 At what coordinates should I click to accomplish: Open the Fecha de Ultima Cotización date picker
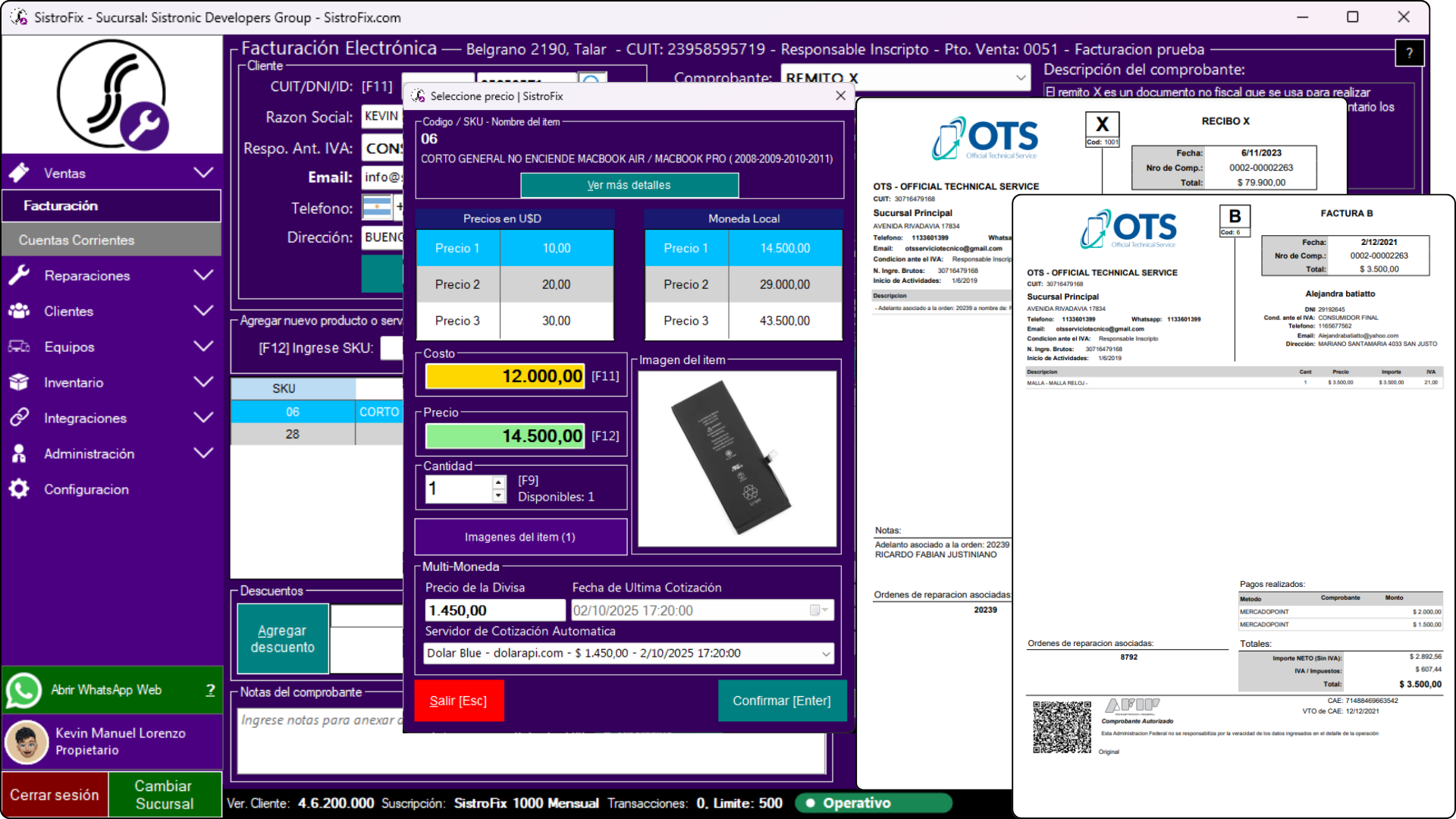pos(819,610)
